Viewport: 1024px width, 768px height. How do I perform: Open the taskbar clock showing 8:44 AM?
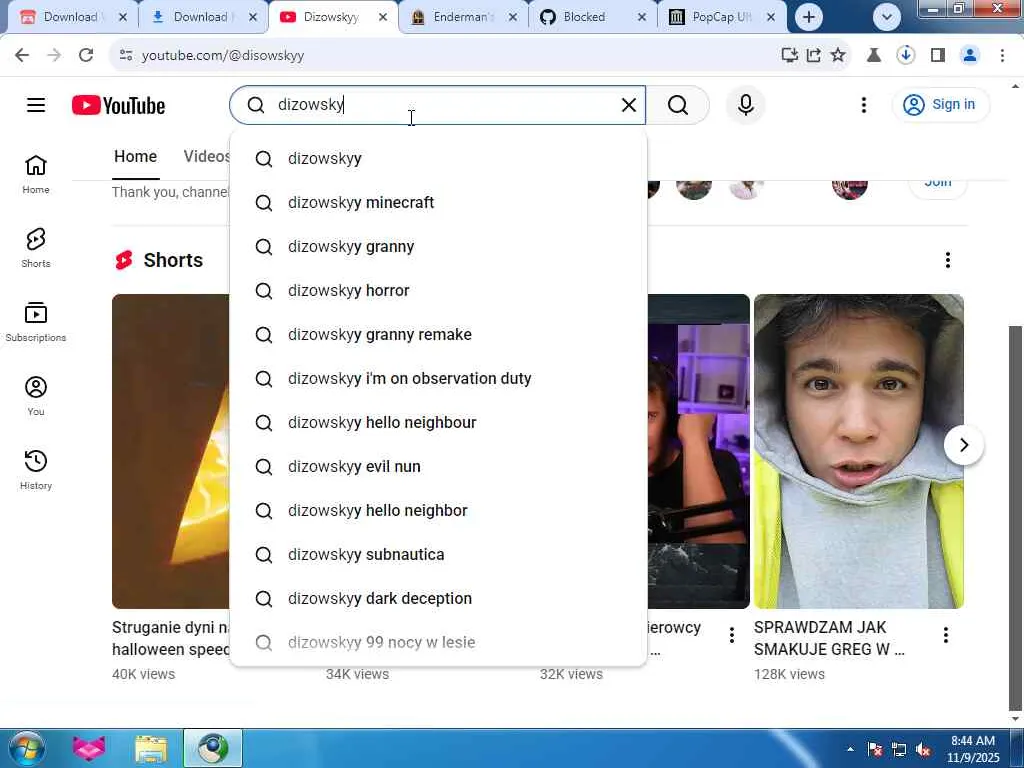(972, 748)
